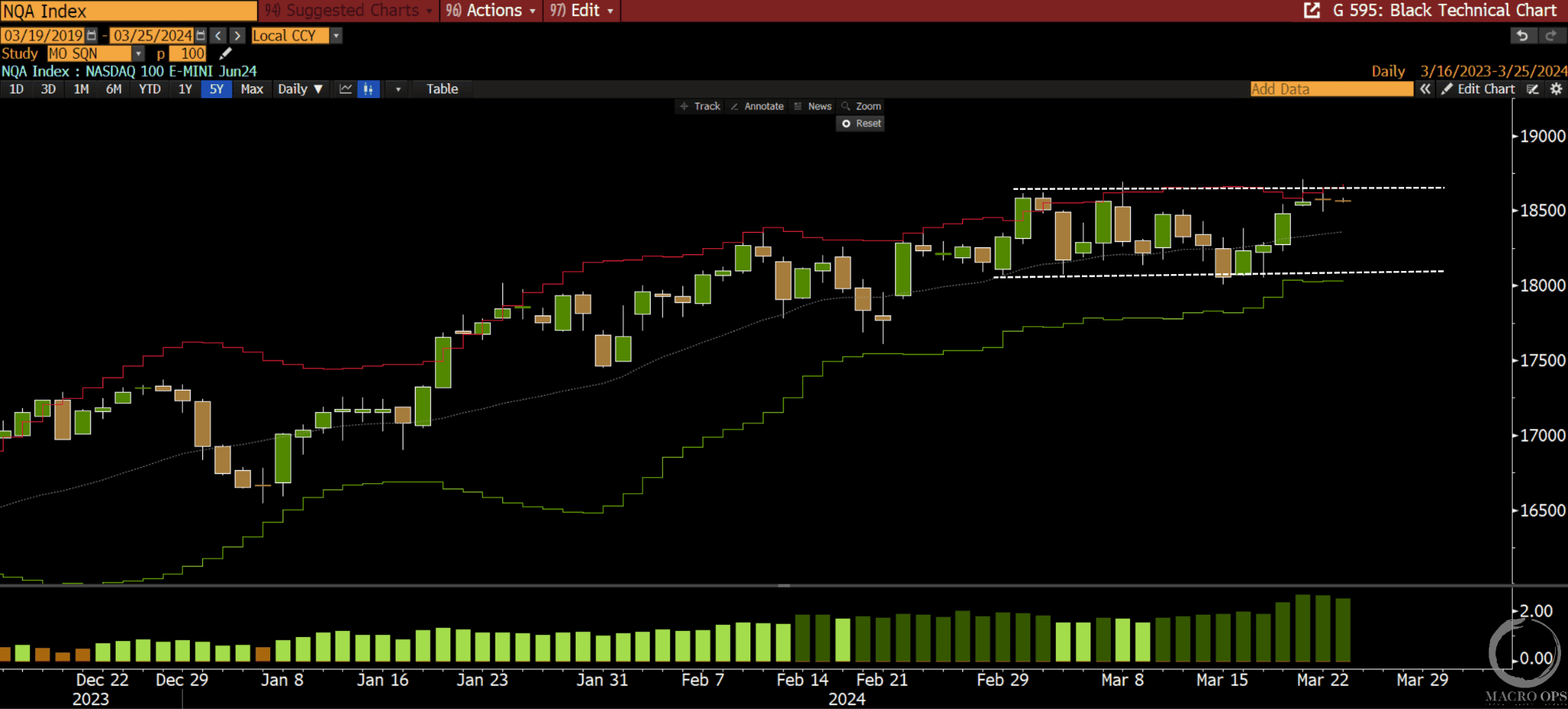Set range to 1D

pos(16,89)
